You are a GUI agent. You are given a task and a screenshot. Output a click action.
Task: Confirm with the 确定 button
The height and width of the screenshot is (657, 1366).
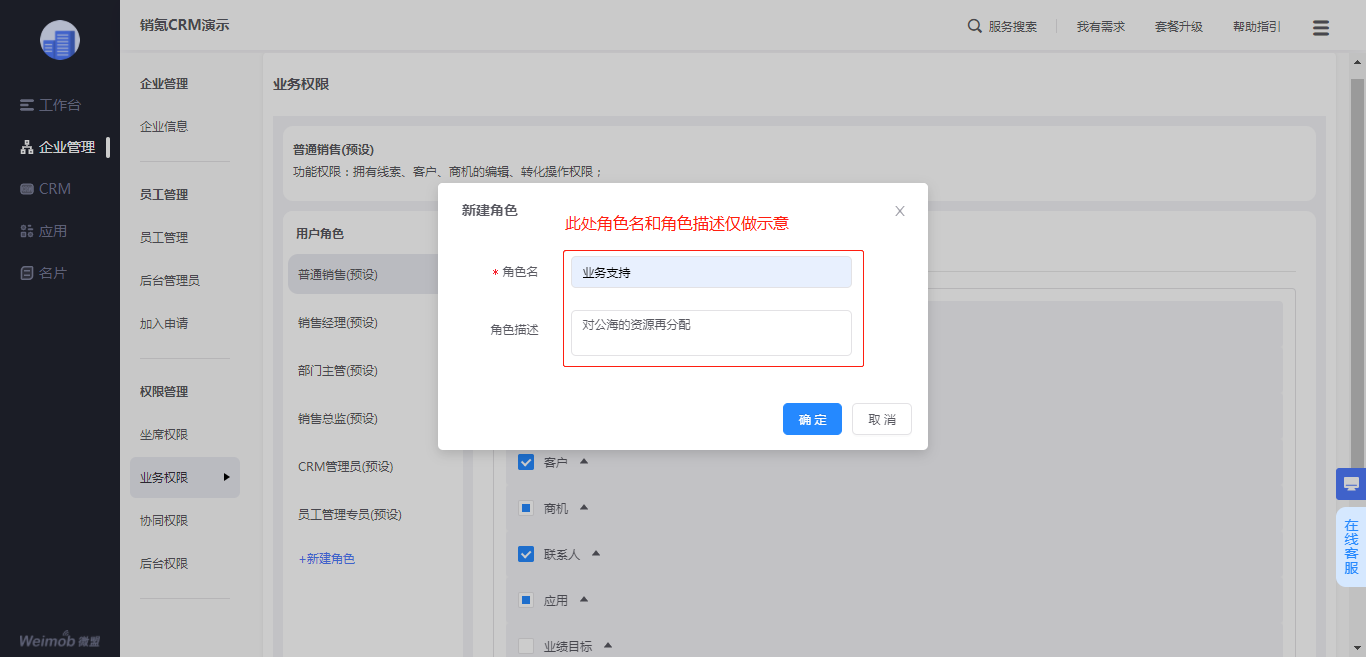pyautogui.click(x=812, y=419)
